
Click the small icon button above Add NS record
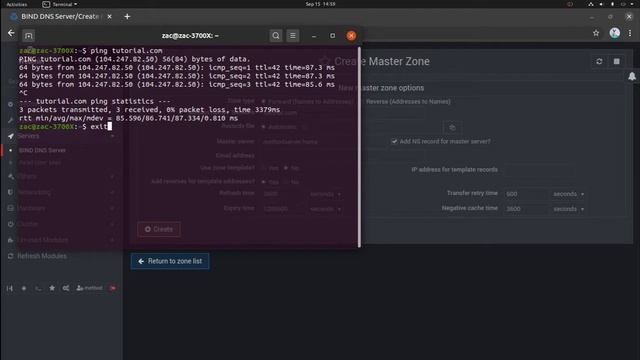coord(452,128)
